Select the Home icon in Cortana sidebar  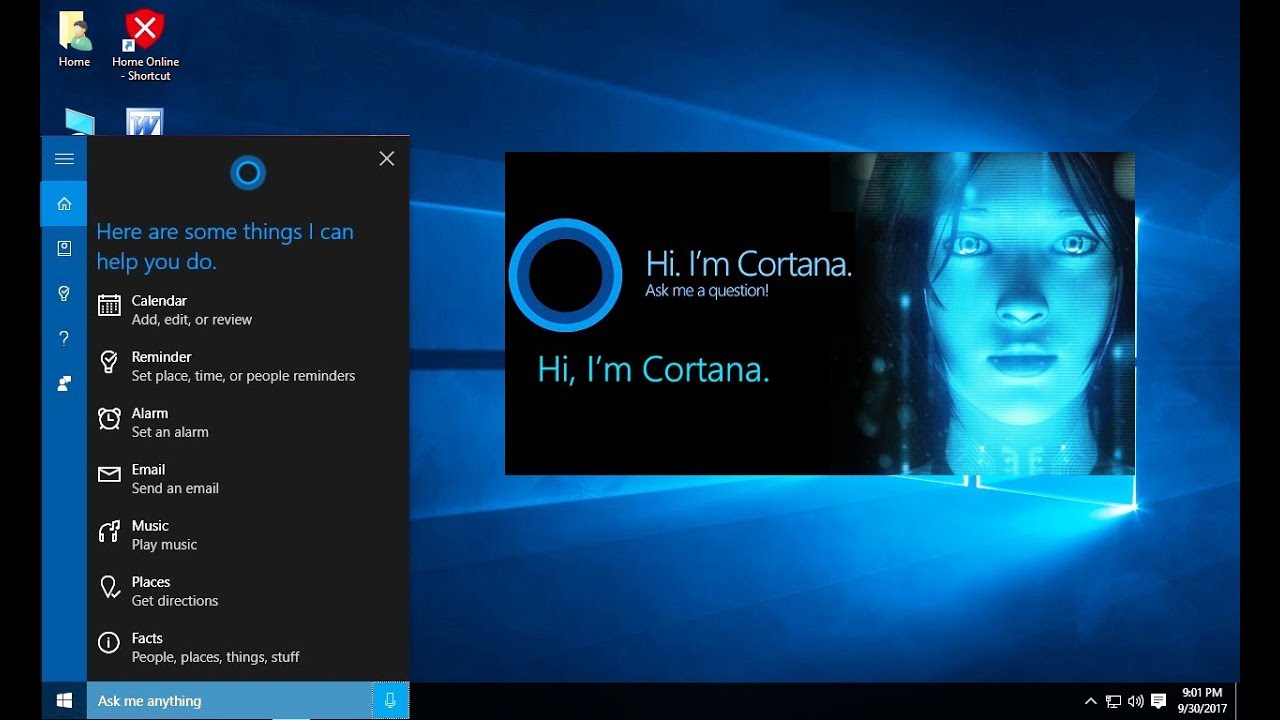coord(64,203)
